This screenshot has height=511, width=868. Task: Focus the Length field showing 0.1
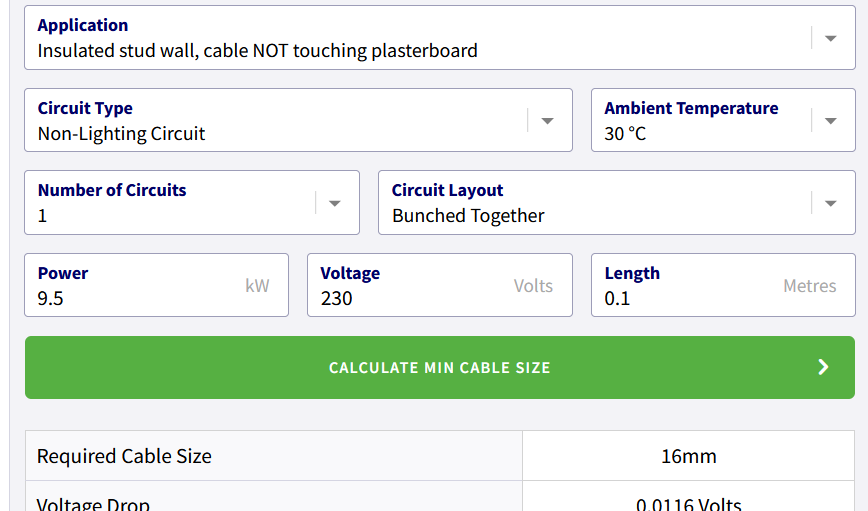(617, 298)
